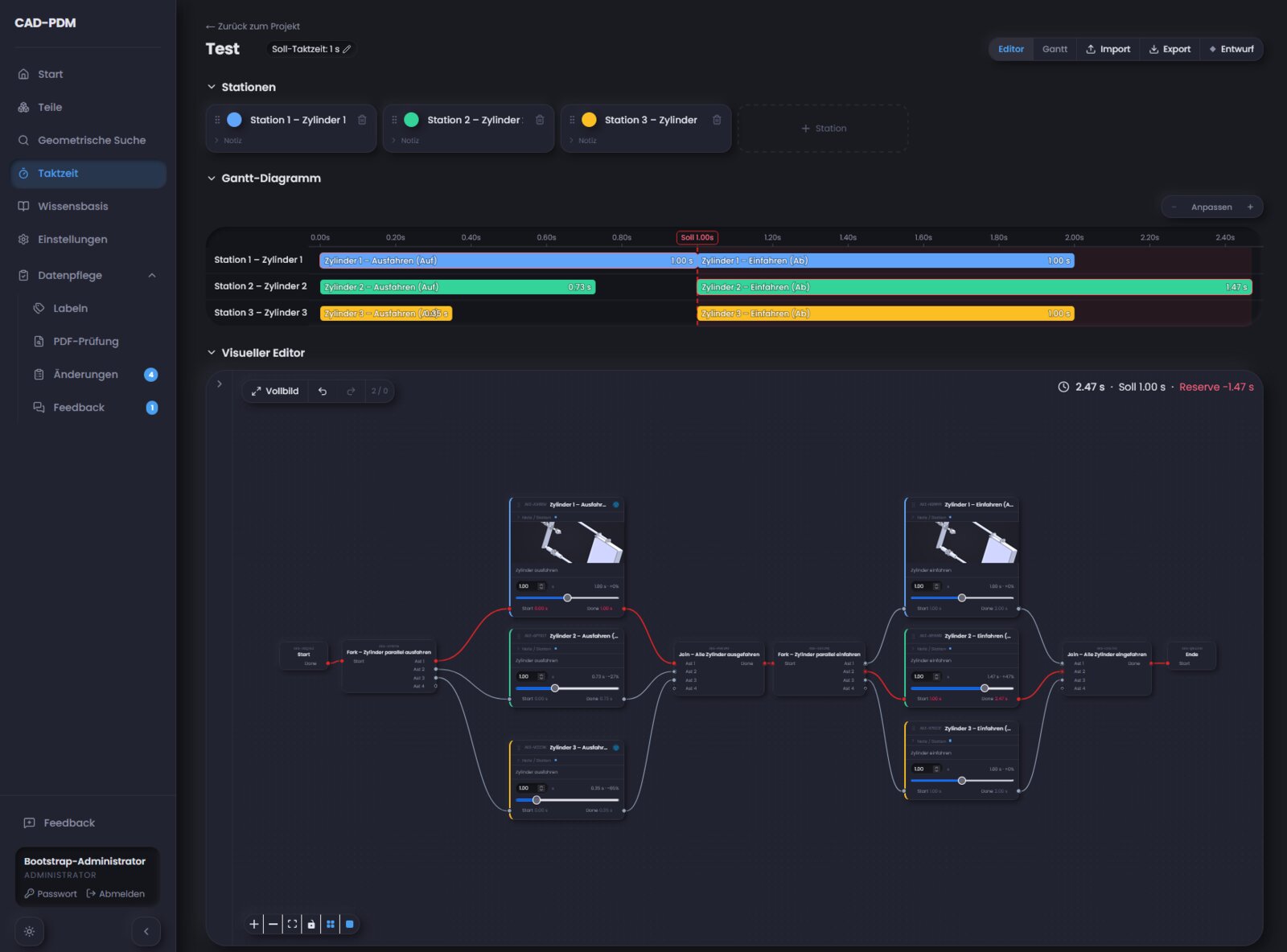Click Import button
The width and height of the screenshot is (1287, 952).
1108,49
